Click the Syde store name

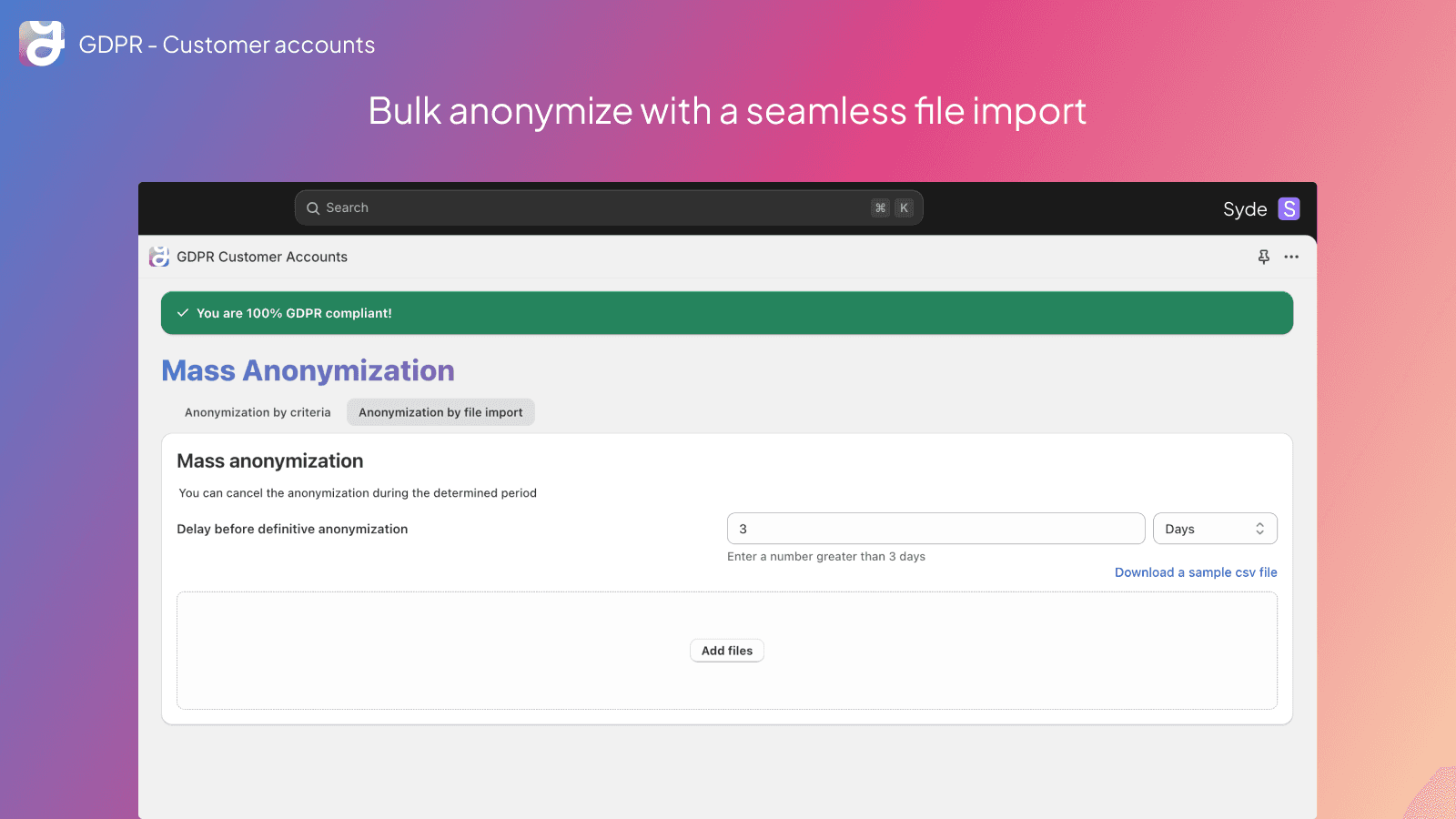(1245, 209)
